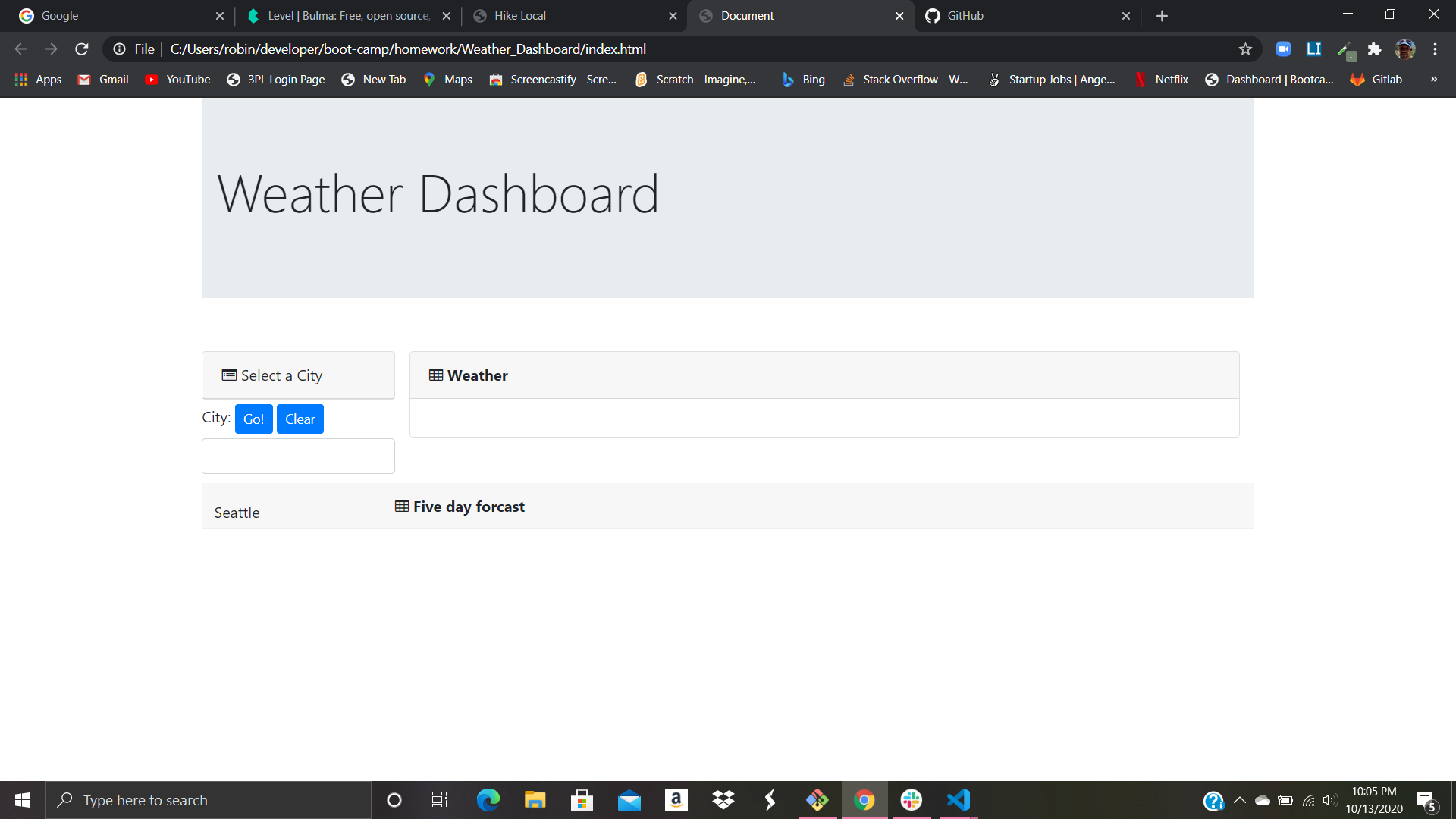Screen dimensions: 1456x819
Task: Open YouTube bookmark
Action: click(177, 80)
